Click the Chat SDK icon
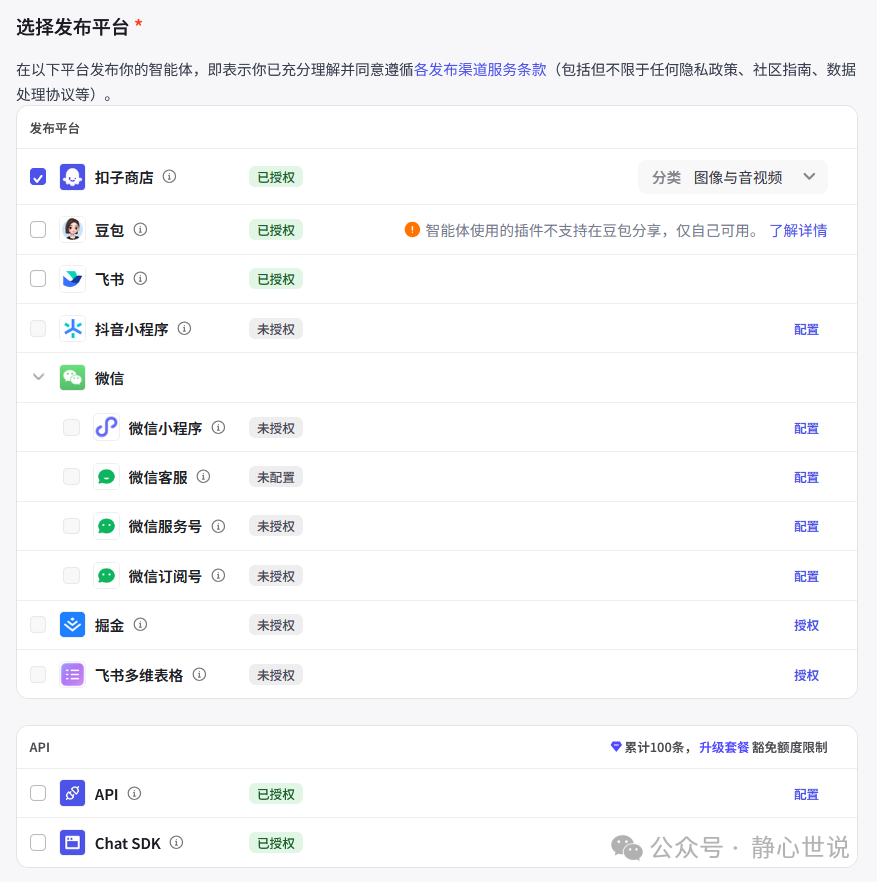The width and height of the screenshot is (877, 882). [x=71, y=843]
